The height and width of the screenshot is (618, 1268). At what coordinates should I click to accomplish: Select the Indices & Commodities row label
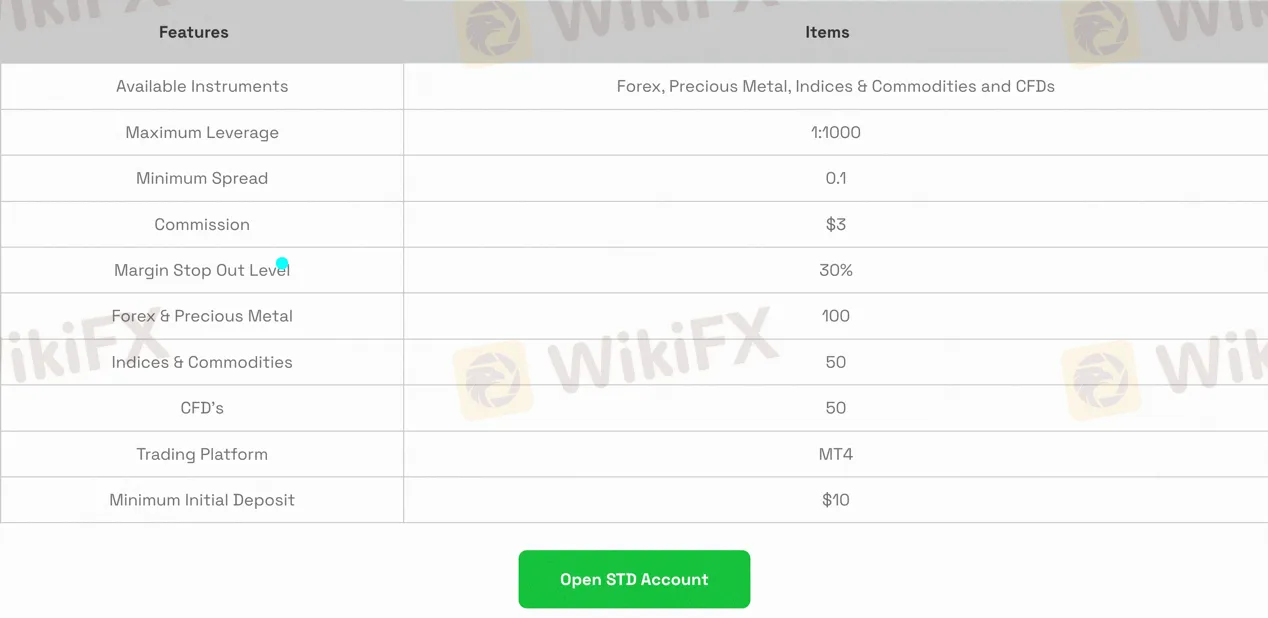click(202, 362)
